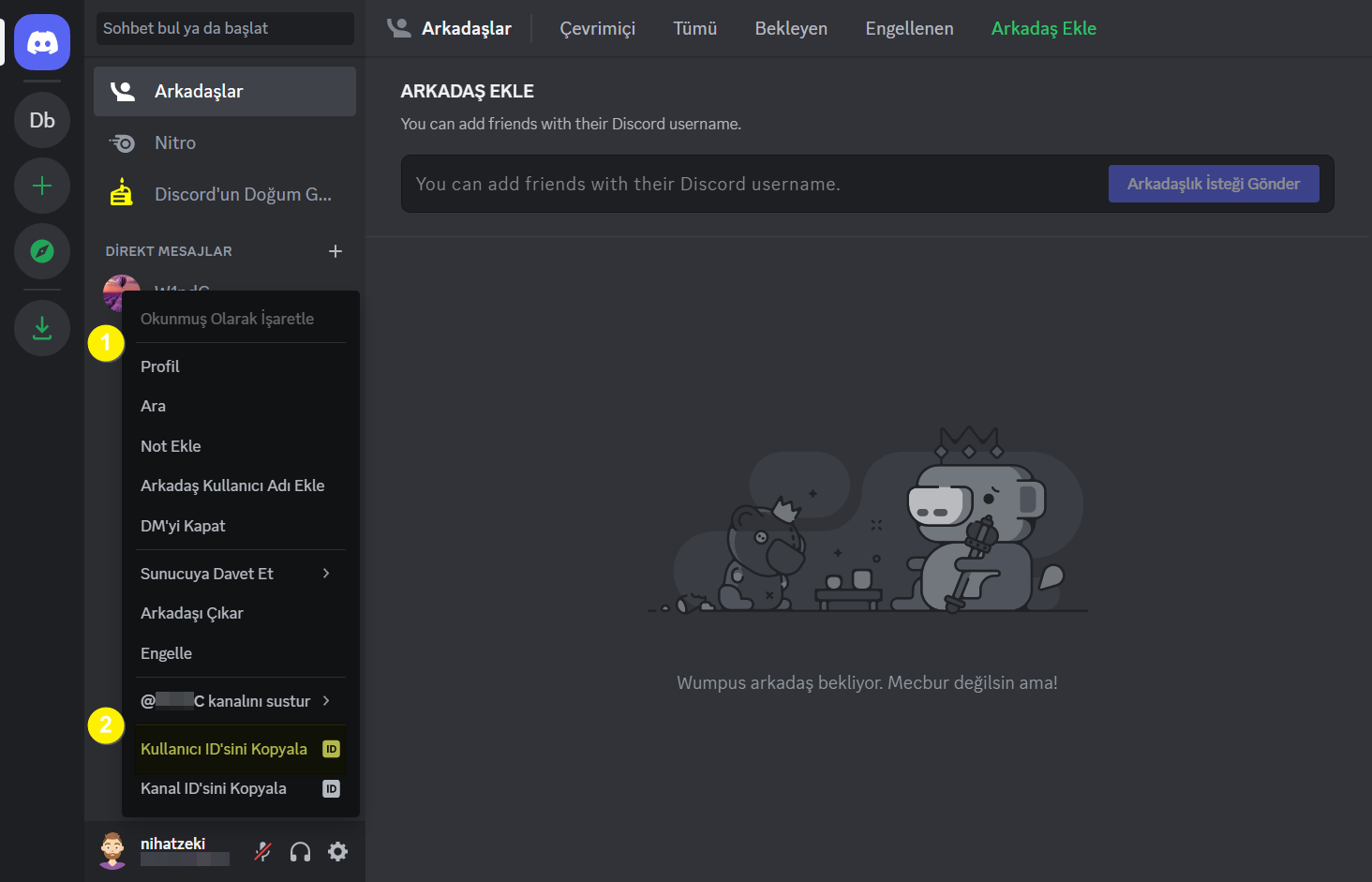
Task: Open the Discord home button
Action: [x=42, y=42]
